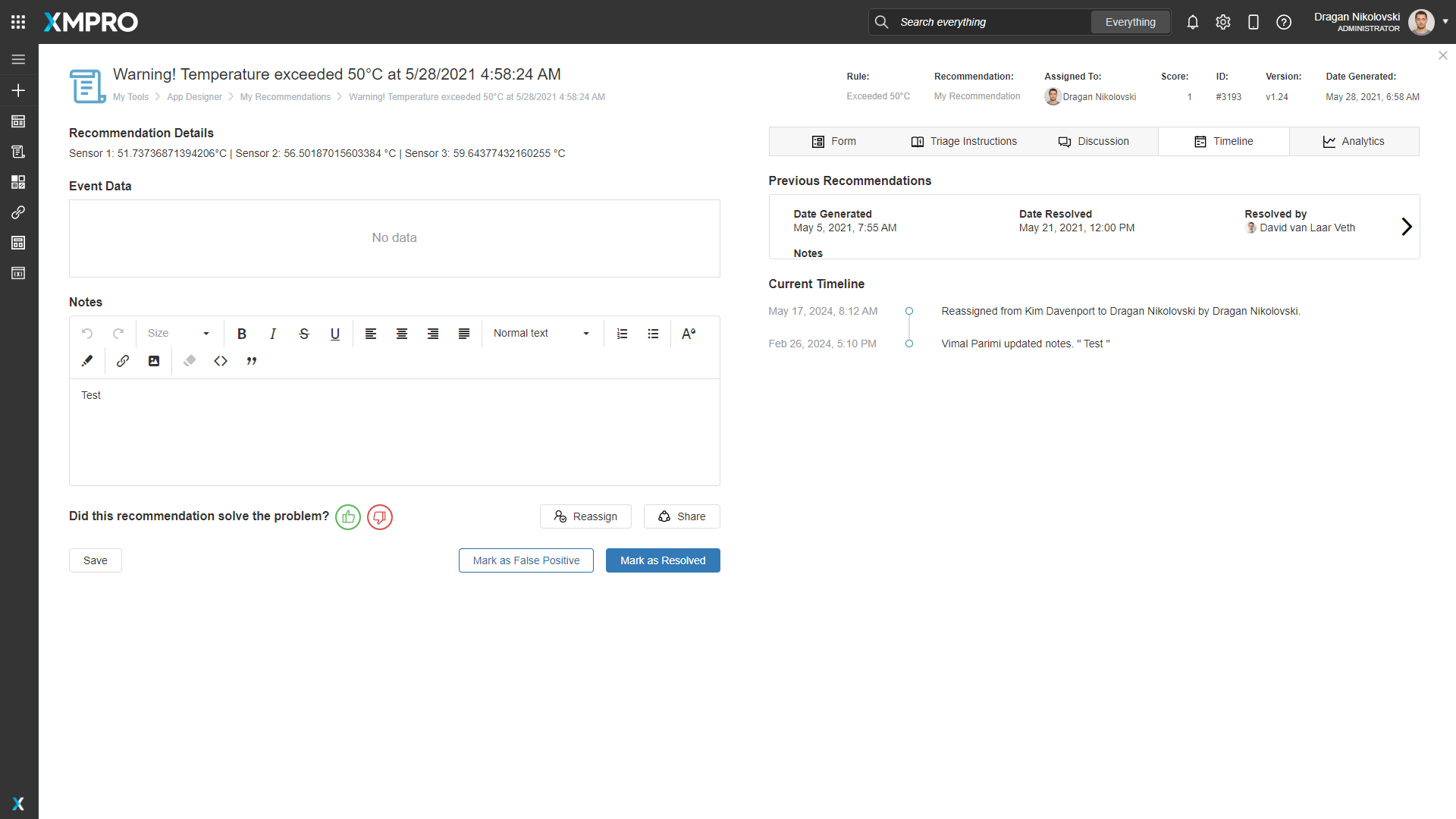Open the notifications bell

point(1193,22)
